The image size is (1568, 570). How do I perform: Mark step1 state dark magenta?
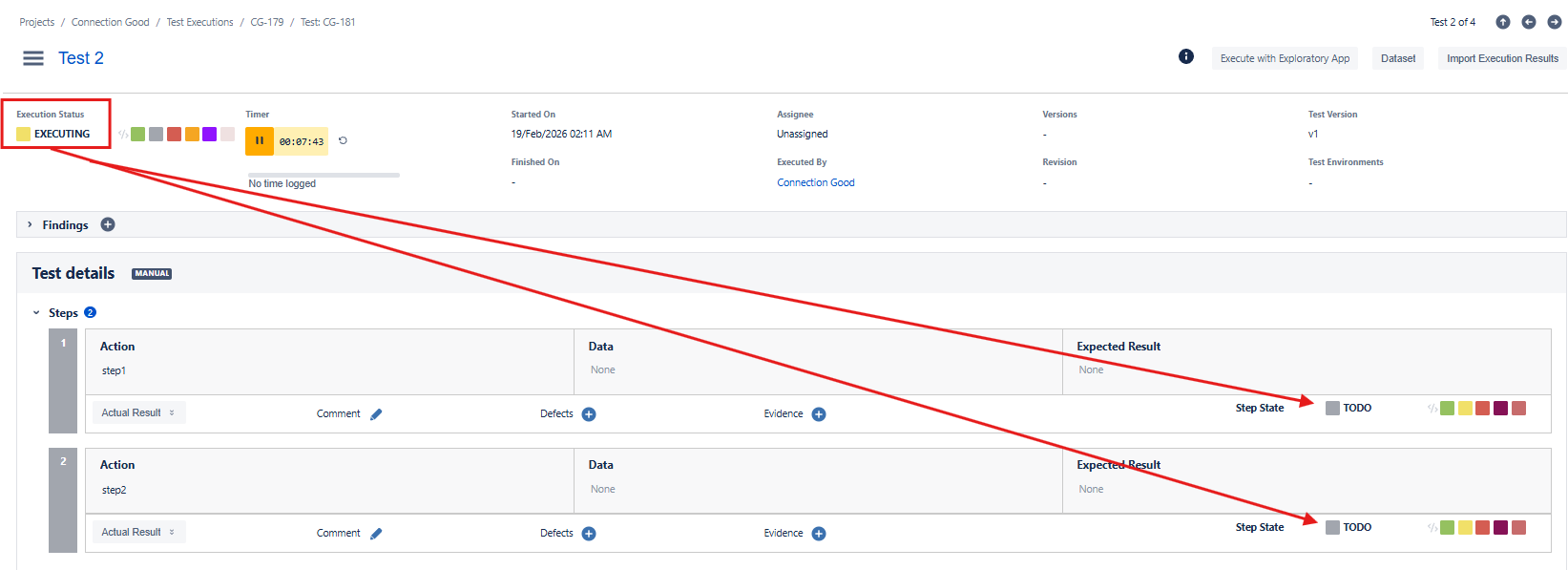point(1500,409)
